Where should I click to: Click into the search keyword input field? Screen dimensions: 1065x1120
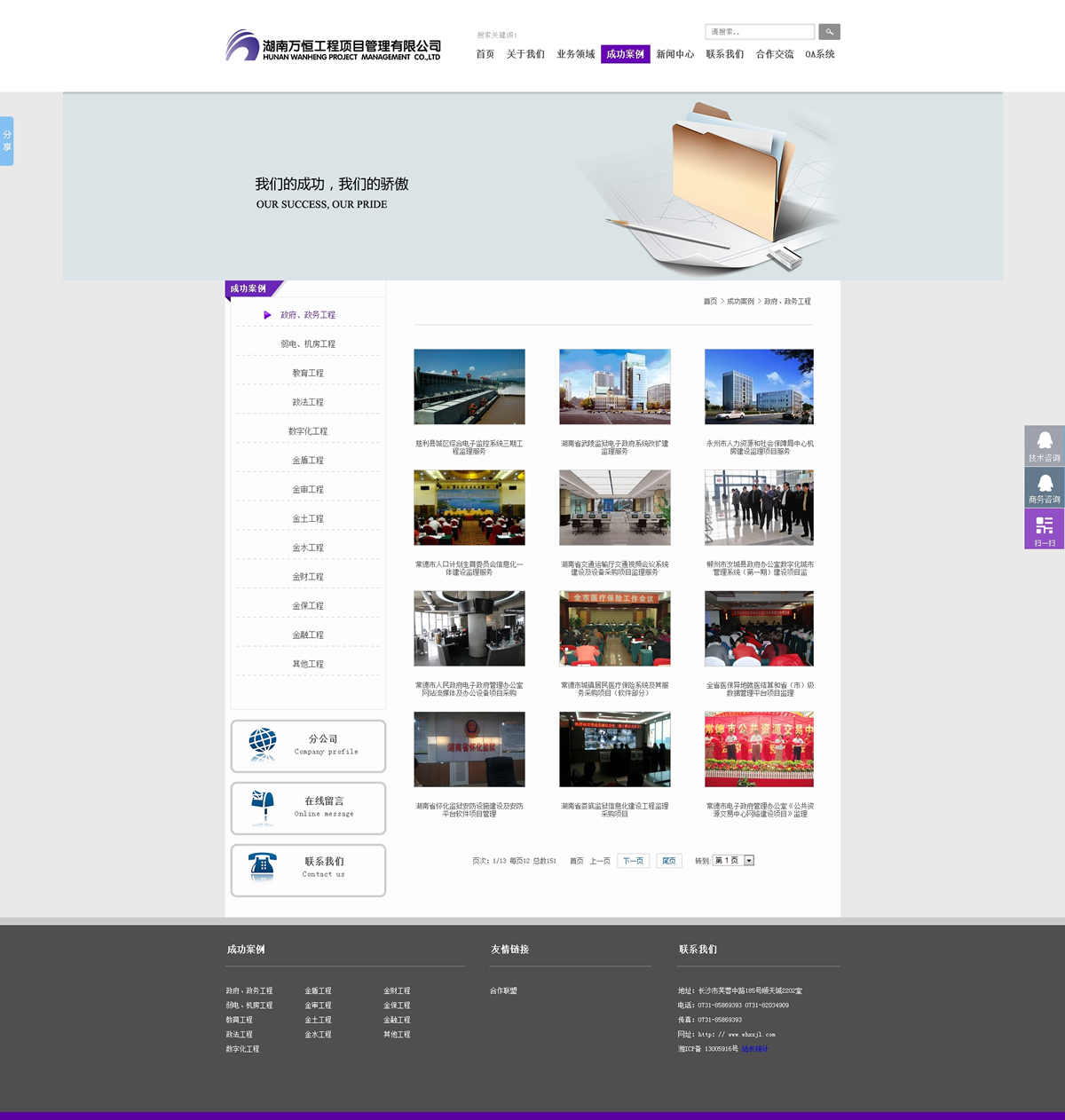(760, 32)
